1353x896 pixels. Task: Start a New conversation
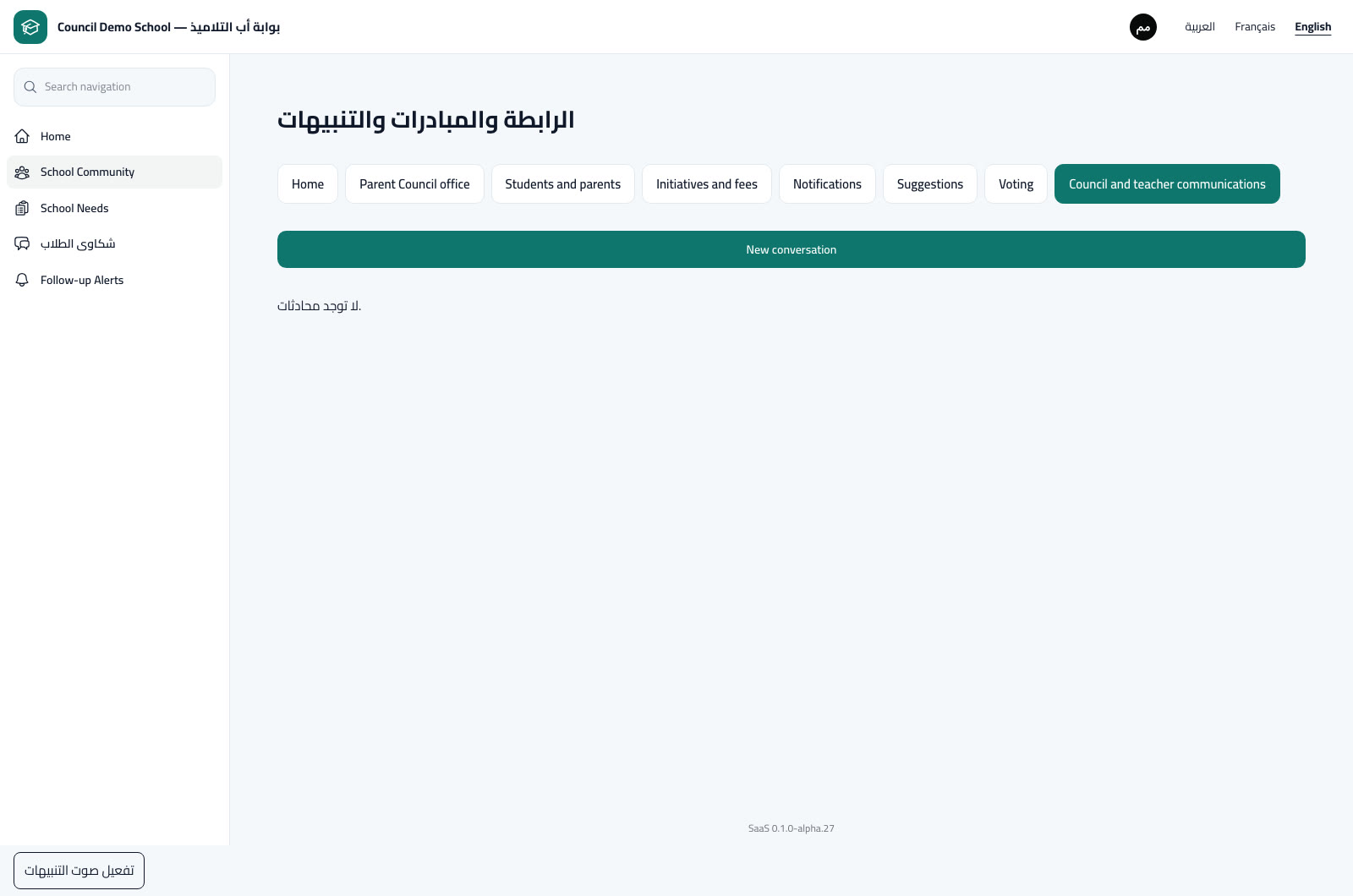[792, 249]
